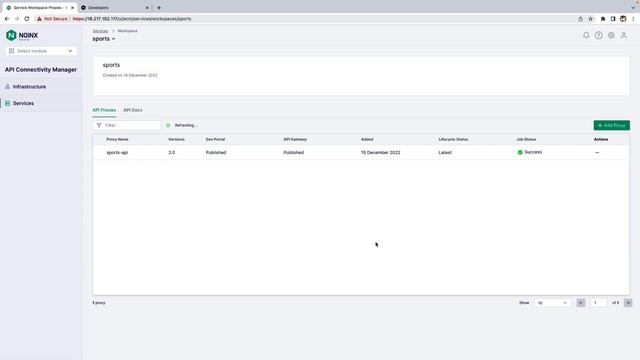Viewport: 640px width, 360px height.
Task: Toggle the browser side panel icon
Action: tap(613, 19)
